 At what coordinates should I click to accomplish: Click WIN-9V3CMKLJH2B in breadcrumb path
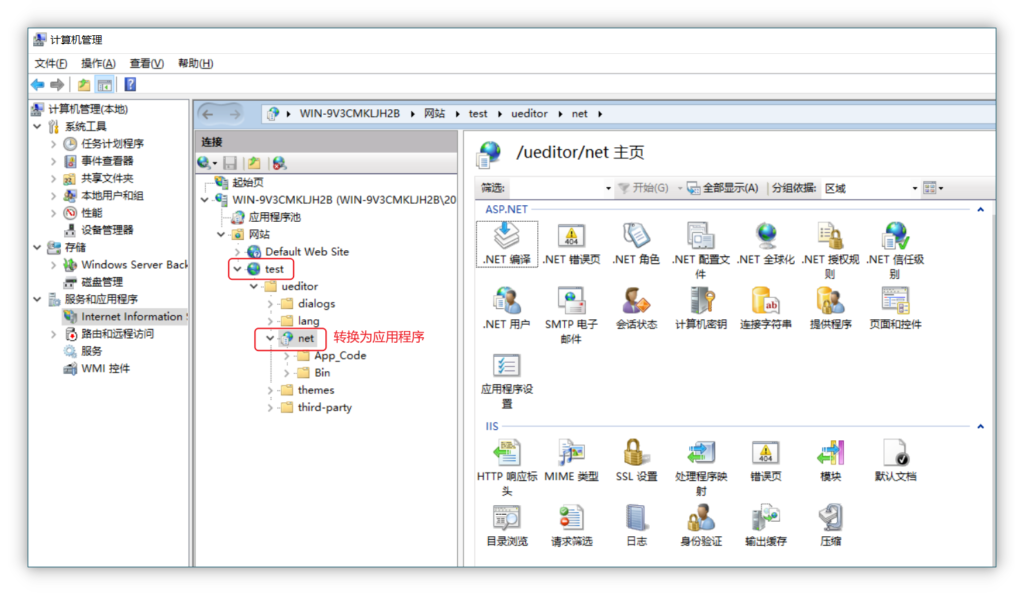[x=349, y=114]
